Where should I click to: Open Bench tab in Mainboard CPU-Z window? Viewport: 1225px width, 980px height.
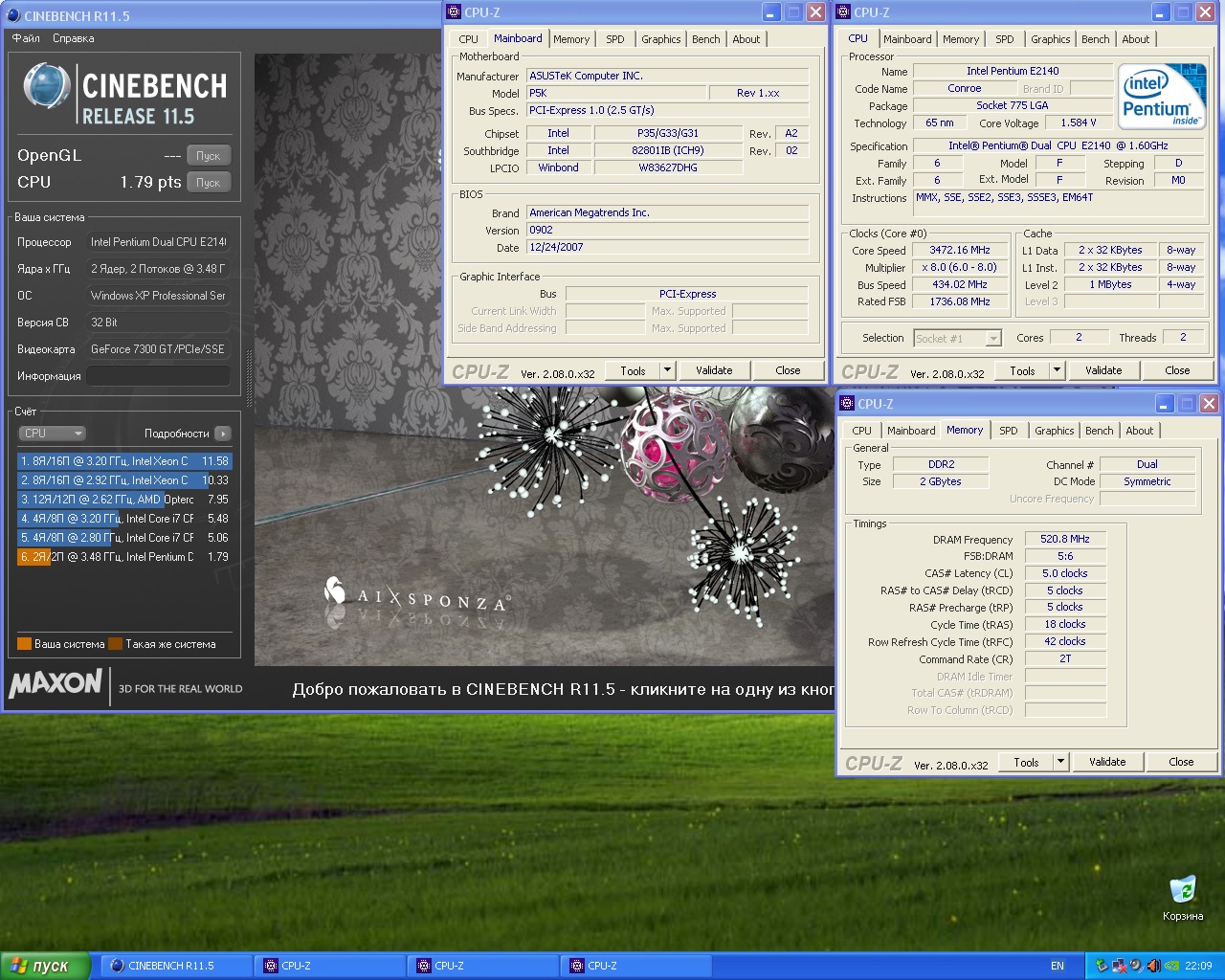click(x=706, y=39)
